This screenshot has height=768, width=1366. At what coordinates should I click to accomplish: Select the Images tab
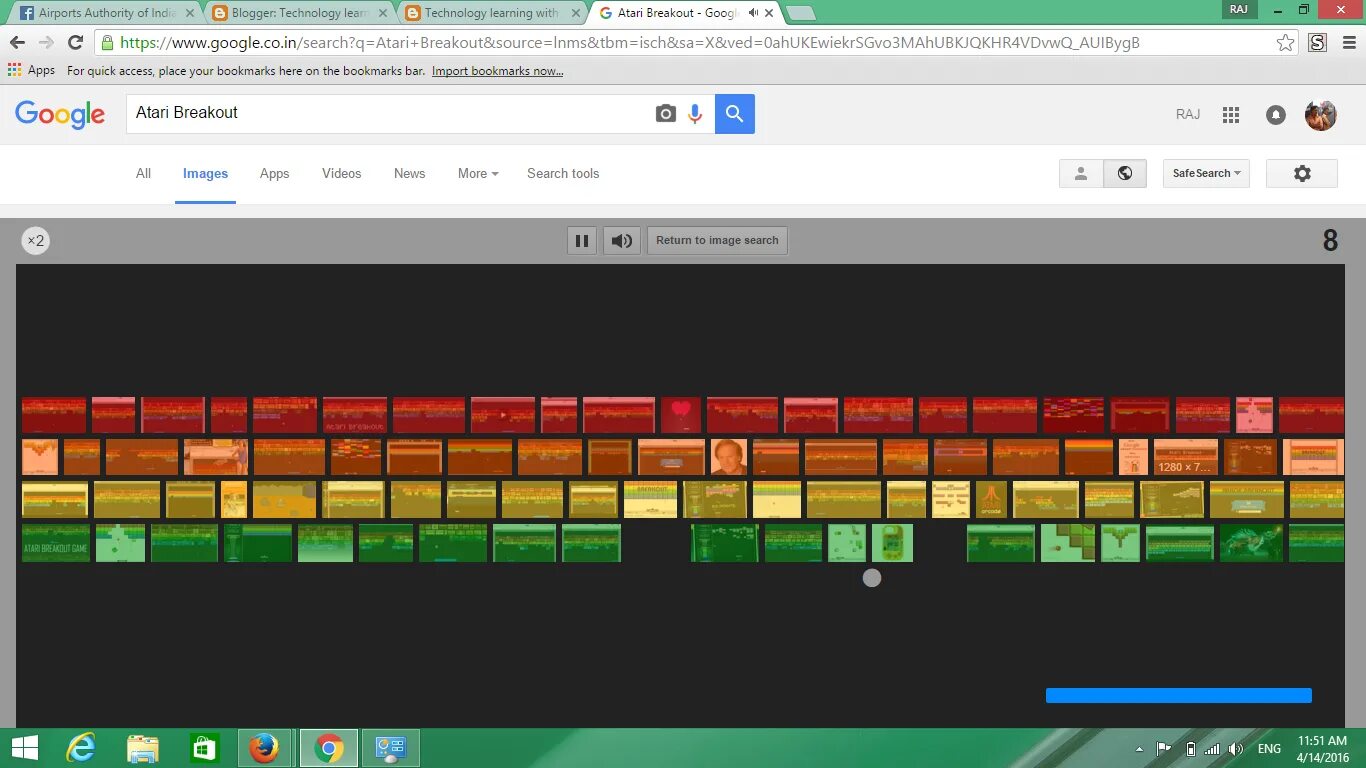(205, 173)
